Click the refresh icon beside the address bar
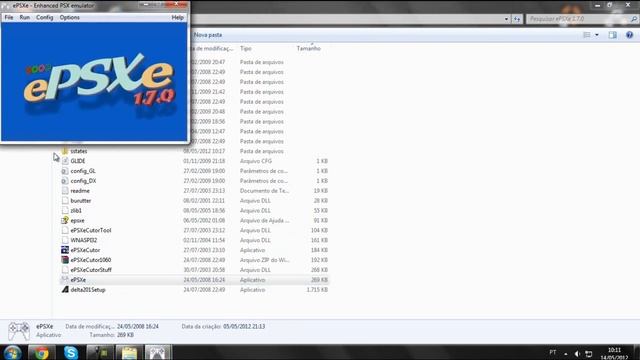 517,19
